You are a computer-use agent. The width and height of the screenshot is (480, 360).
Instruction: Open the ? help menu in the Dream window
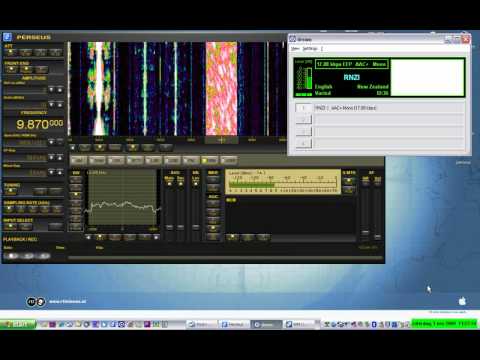point(322,49)
